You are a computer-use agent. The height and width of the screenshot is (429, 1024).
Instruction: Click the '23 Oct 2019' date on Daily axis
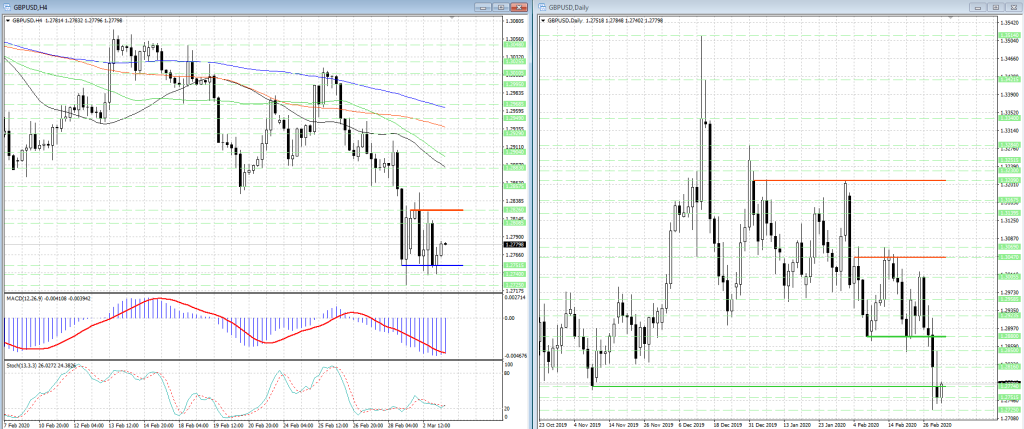[552, 424]
